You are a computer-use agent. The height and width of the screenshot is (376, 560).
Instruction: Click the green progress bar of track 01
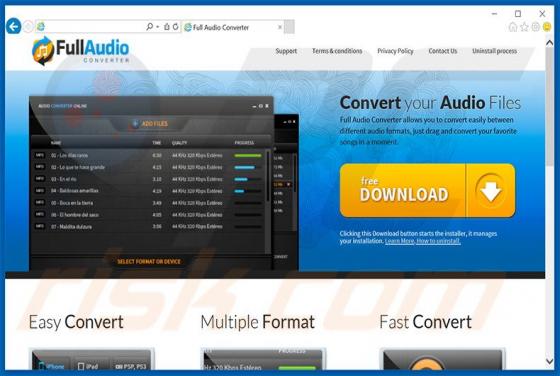(x=248, y=156)
